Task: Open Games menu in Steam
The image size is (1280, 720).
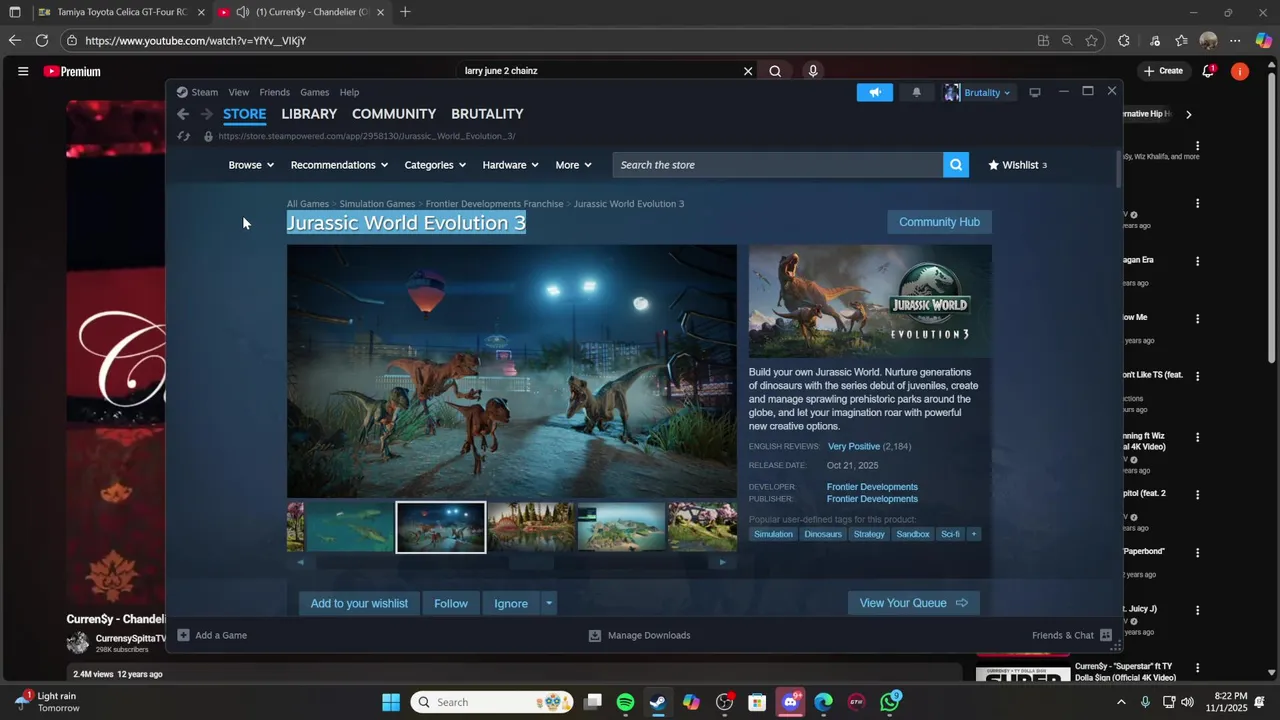Action: tap(314, 92)
